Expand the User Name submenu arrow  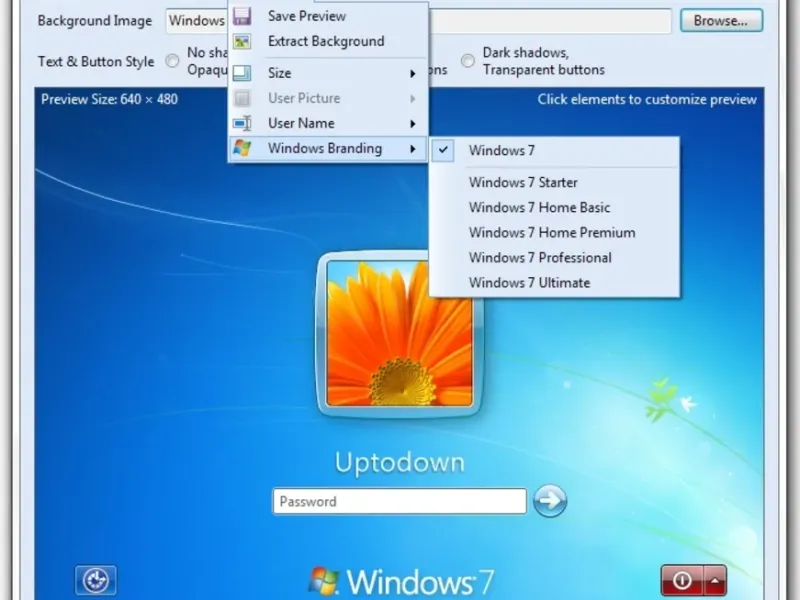pos(413,123)
